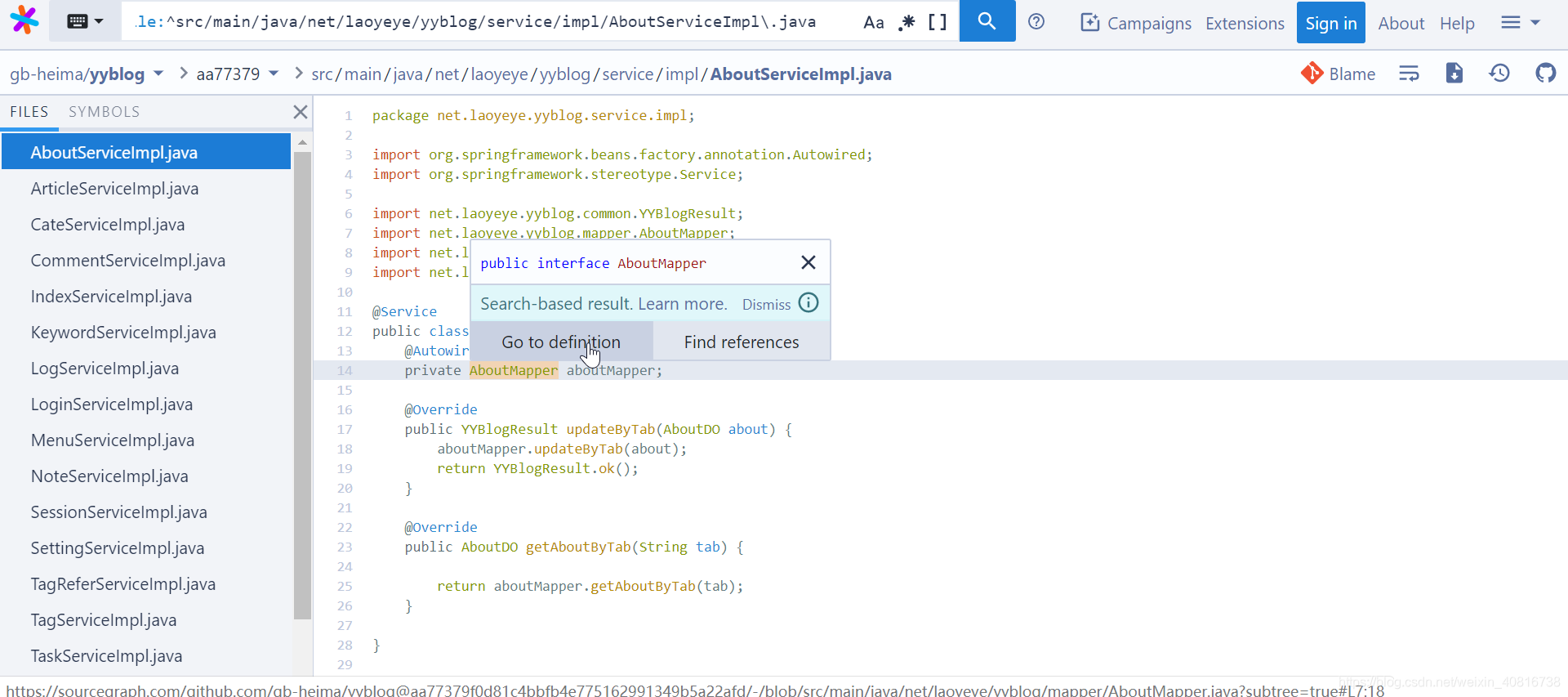
Task: Open TagServiceImpl.java in file list
Action: 146,619
